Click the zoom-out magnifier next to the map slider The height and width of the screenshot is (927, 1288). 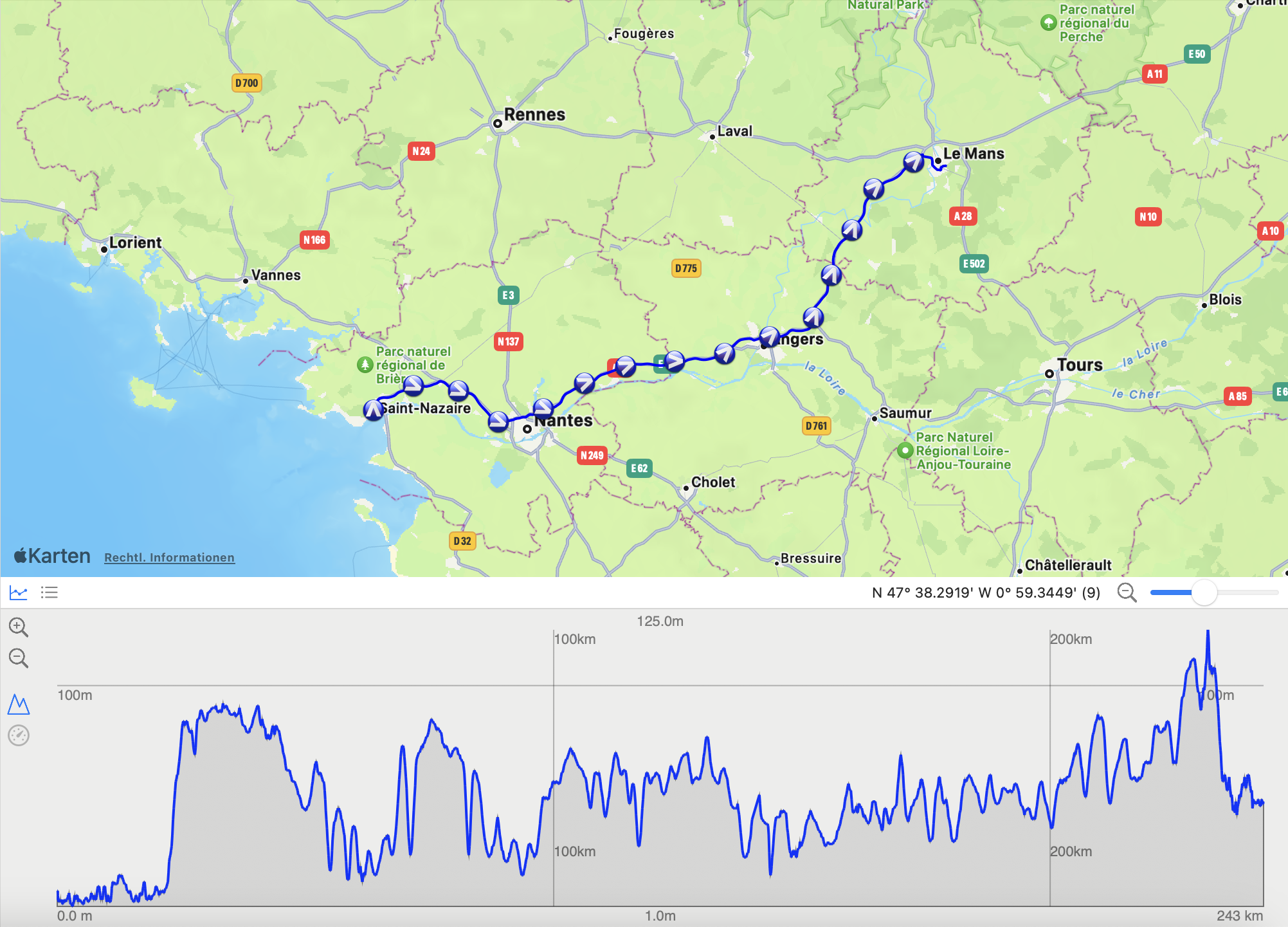pyautogui.click(x=1127, y=592)
